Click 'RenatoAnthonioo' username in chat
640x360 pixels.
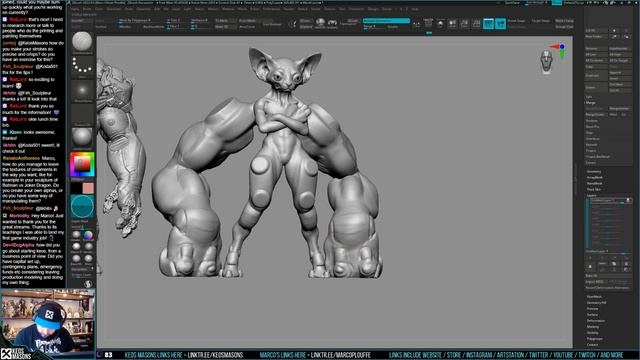[x=21, y=158]
